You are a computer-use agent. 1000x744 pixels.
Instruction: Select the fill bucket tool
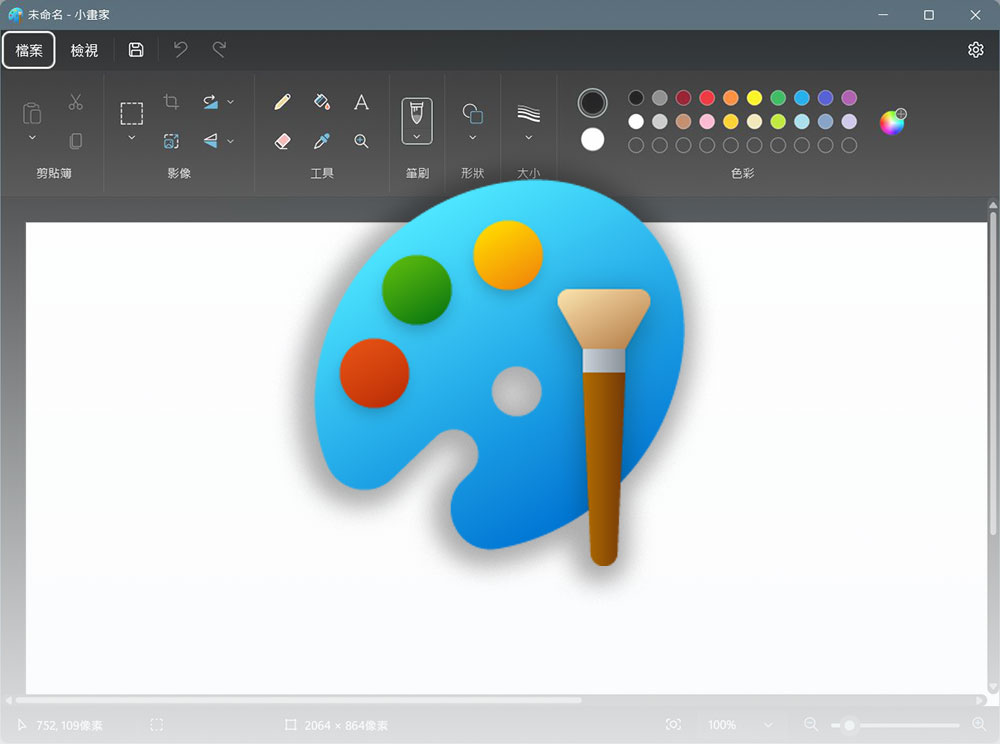tap(322, 102)
